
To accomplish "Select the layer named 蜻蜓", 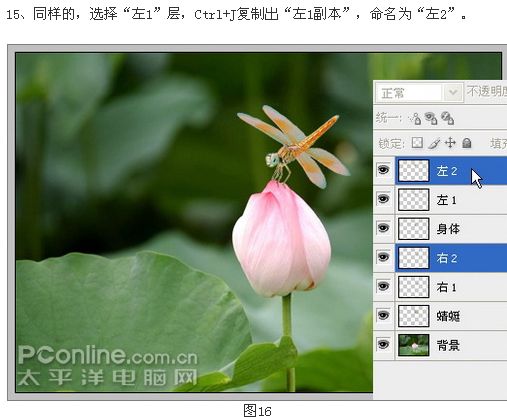I will click(x=451, y=316).
